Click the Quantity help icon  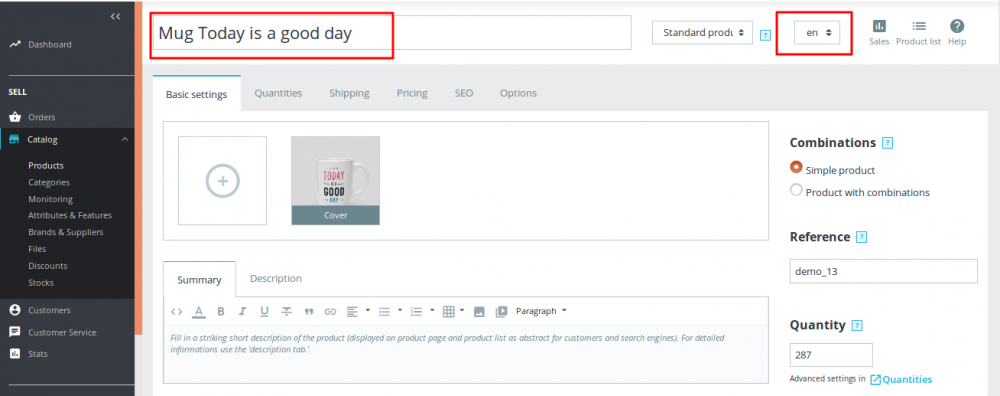[x=857, y=326]
